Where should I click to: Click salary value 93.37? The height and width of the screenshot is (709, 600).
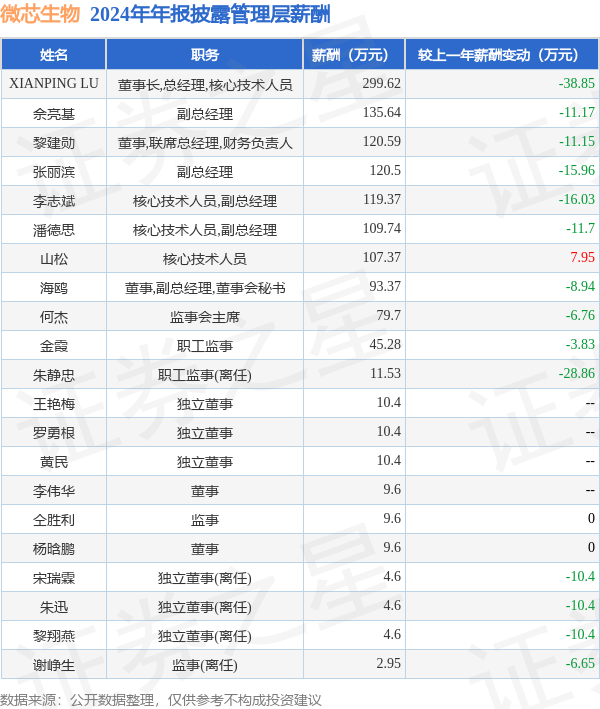coord(385,286)
